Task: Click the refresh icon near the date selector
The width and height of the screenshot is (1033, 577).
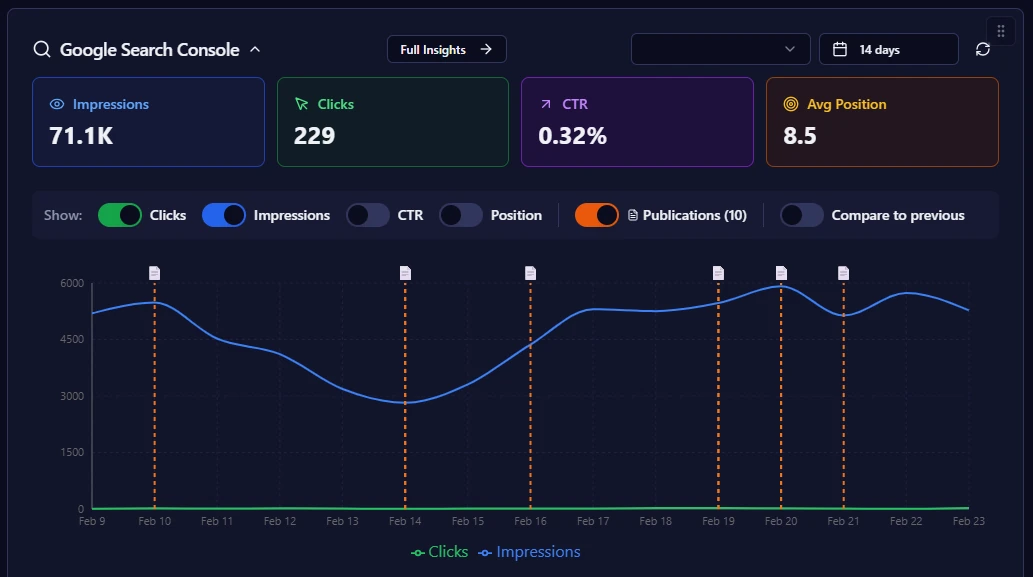Action: [983, 47]
